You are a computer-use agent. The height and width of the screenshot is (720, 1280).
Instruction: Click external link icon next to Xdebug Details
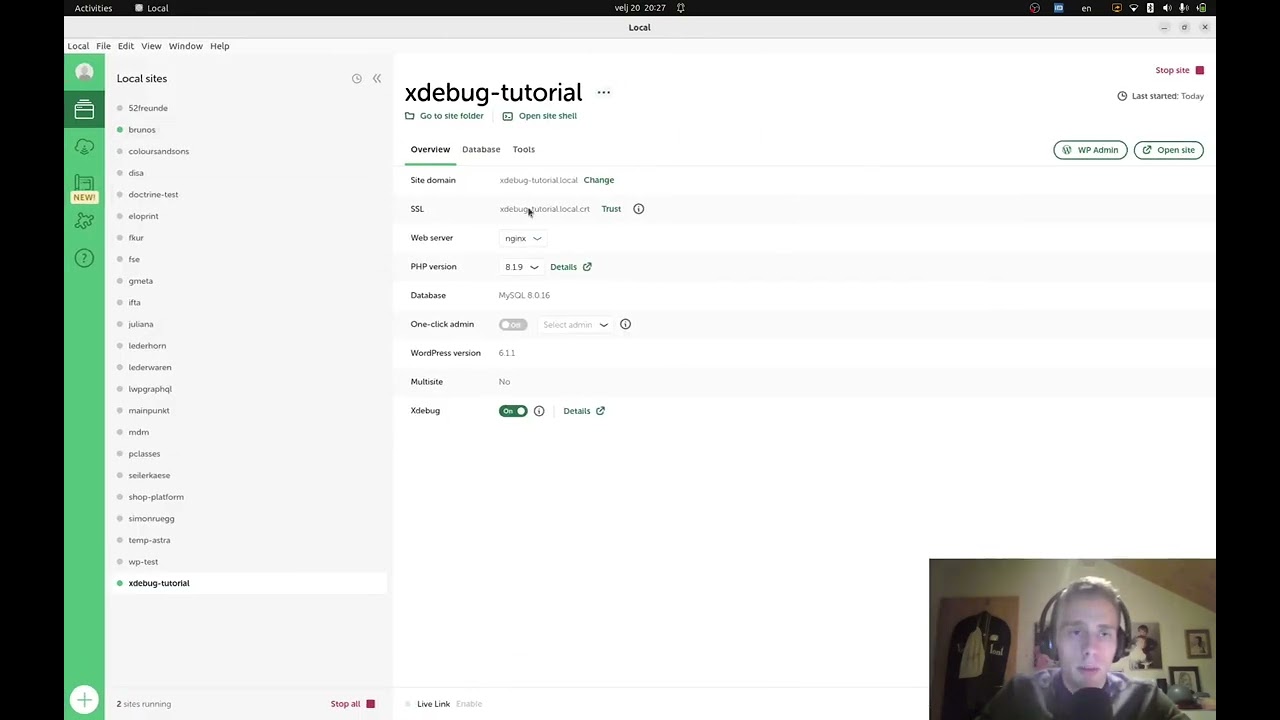600,411
